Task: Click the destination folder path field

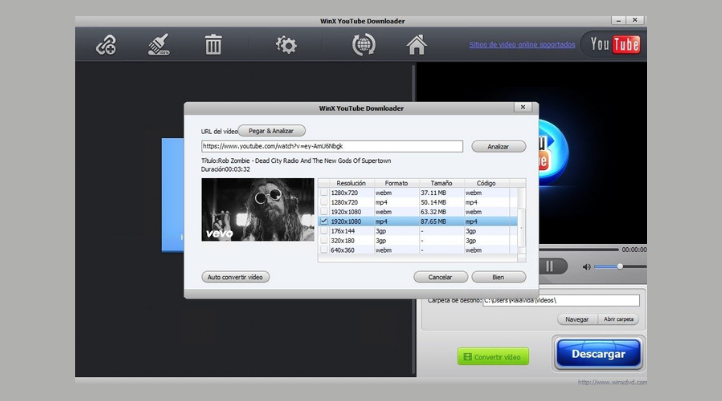Action: [561, 300]
